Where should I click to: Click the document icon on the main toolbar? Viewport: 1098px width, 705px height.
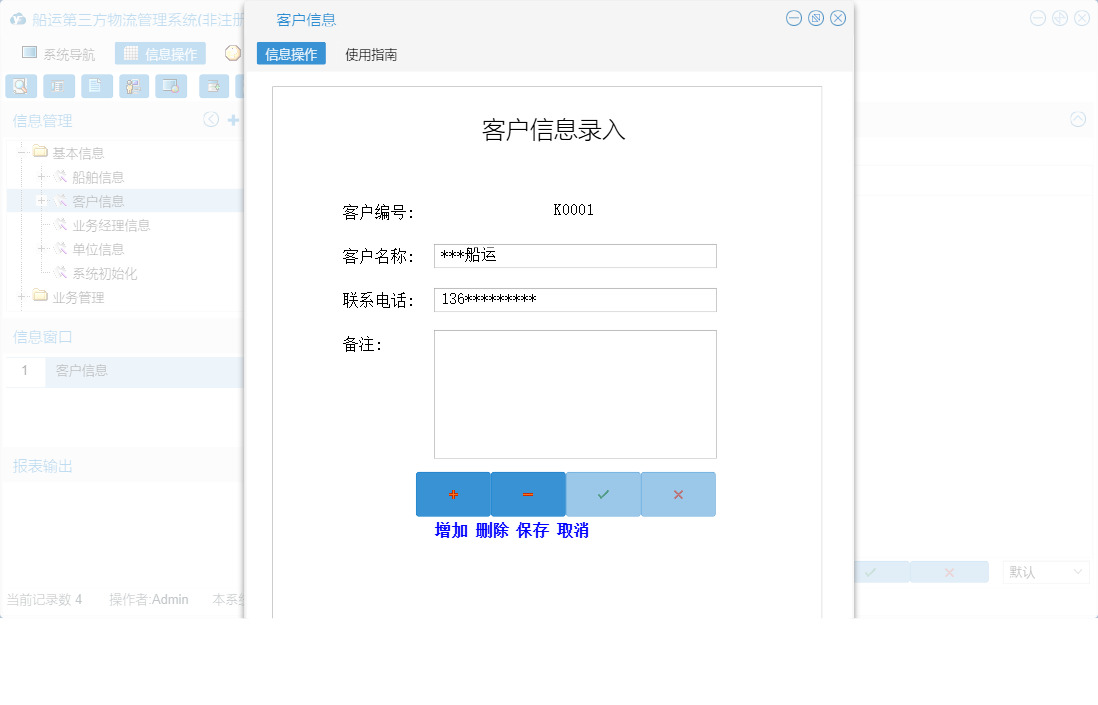(x=95, y=86)
